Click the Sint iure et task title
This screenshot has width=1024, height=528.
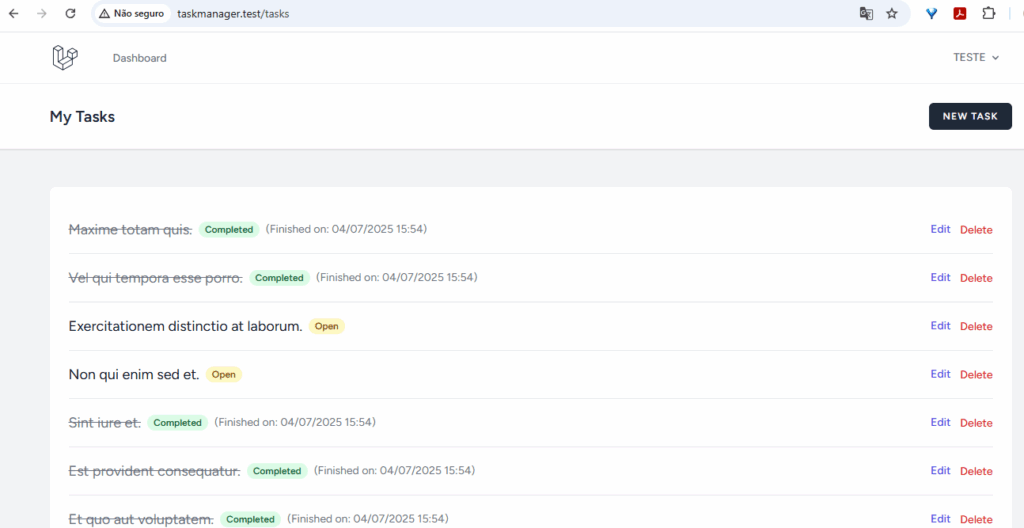click(x=105, y=423)
